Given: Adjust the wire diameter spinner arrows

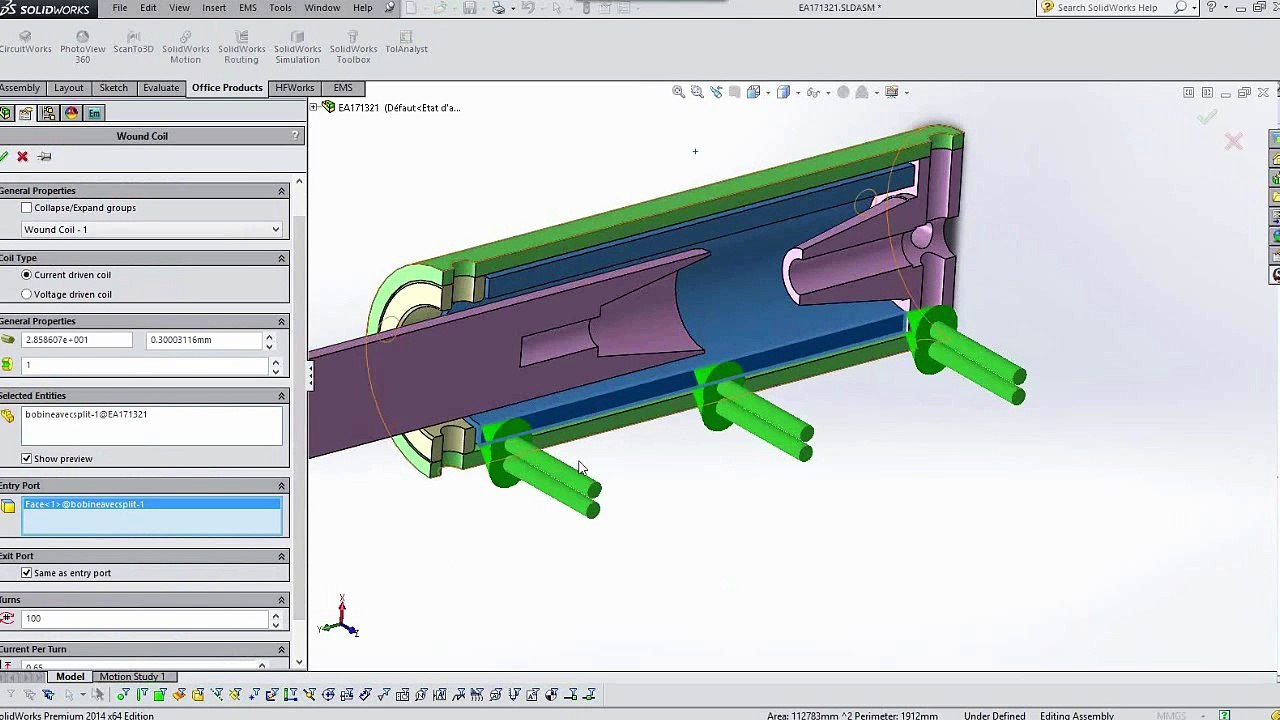Looking at the screenshot, I should (x=269, y=340).
